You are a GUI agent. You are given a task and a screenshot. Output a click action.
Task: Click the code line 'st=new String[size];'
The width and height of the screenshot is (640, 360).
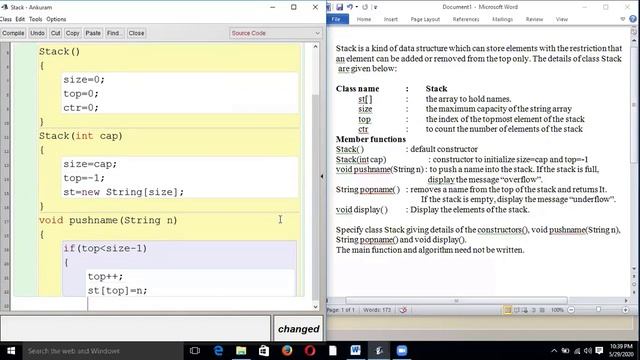pyautogui.click(x=124, y=192)
